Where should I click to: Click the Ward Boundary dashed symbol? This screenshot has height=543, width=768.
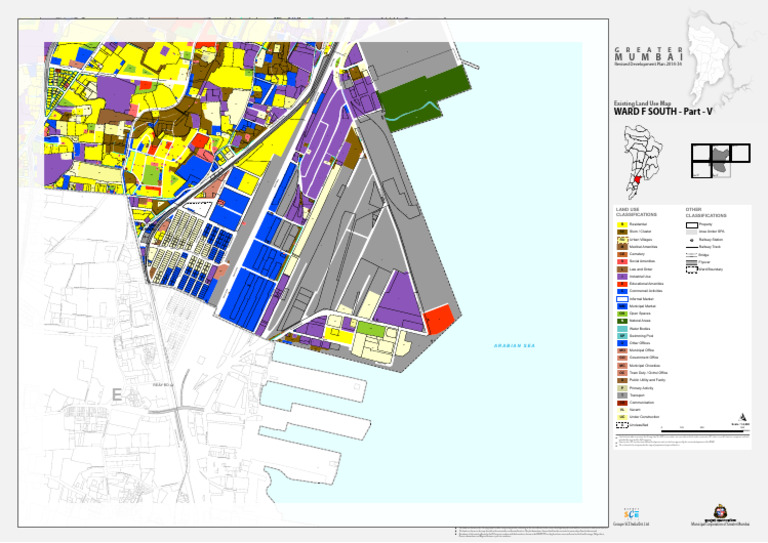tap(692, 269)
